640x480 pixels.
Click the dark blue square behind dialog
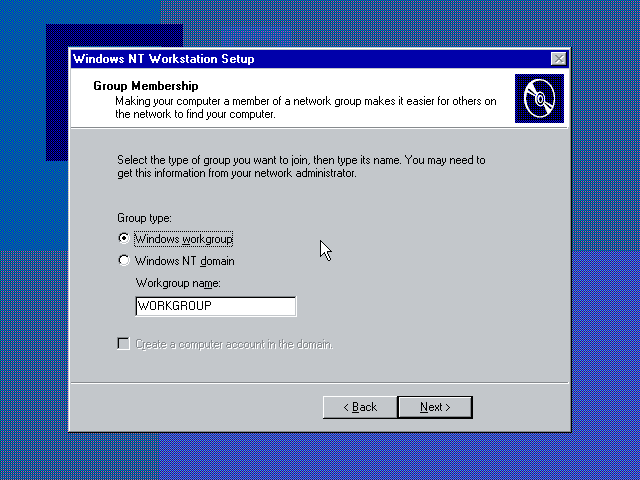click(57, 92)
